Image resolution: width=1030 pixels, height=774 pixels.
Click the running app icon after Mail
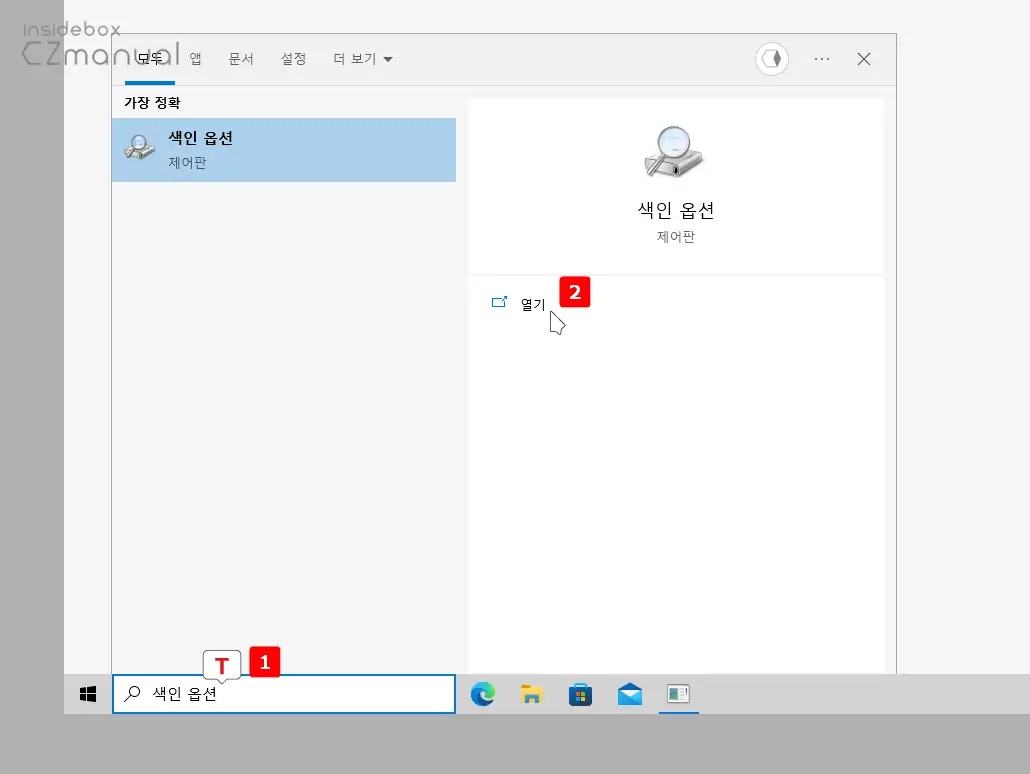[x=679, y=694]
